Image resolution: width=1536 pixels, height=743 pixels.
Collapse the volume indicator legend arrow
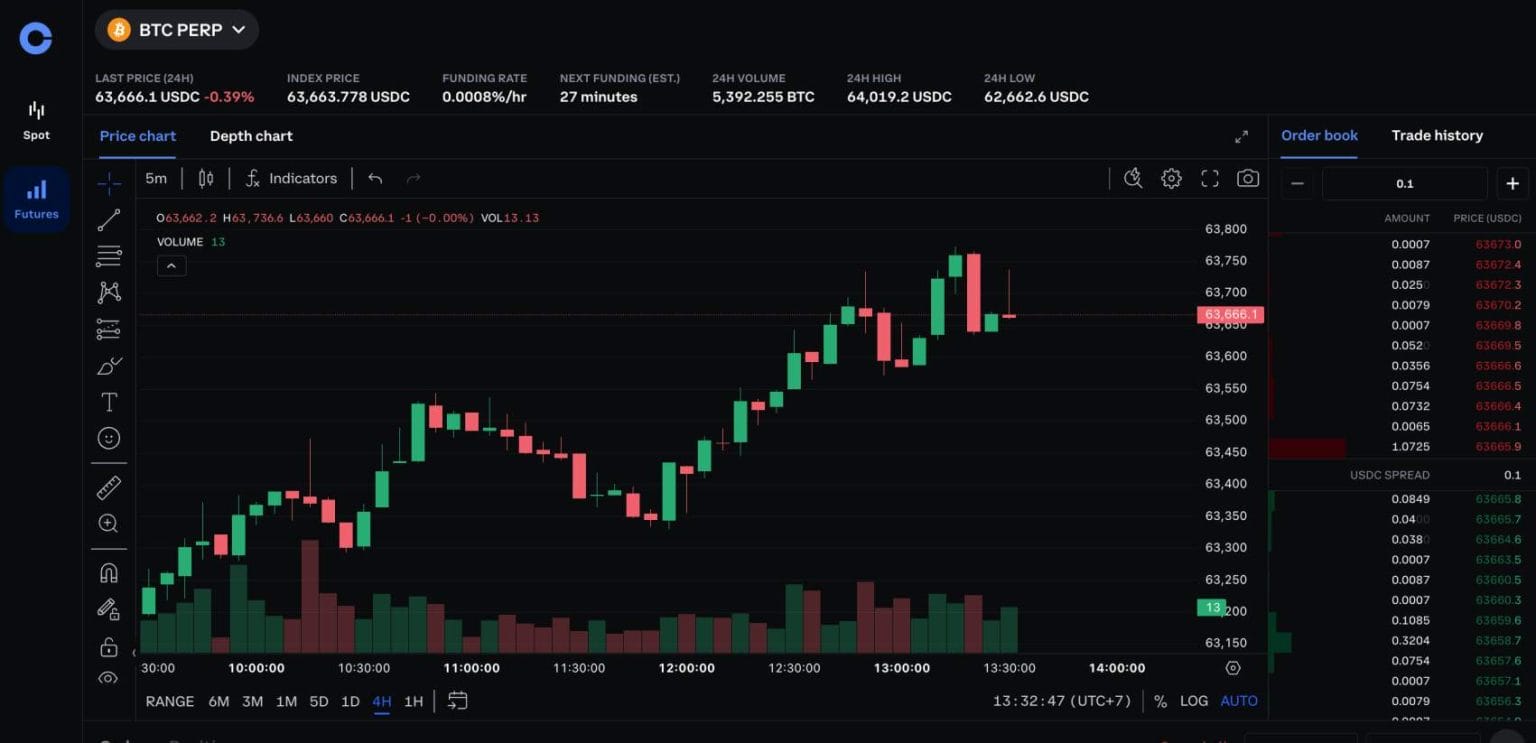coord(171,265)
